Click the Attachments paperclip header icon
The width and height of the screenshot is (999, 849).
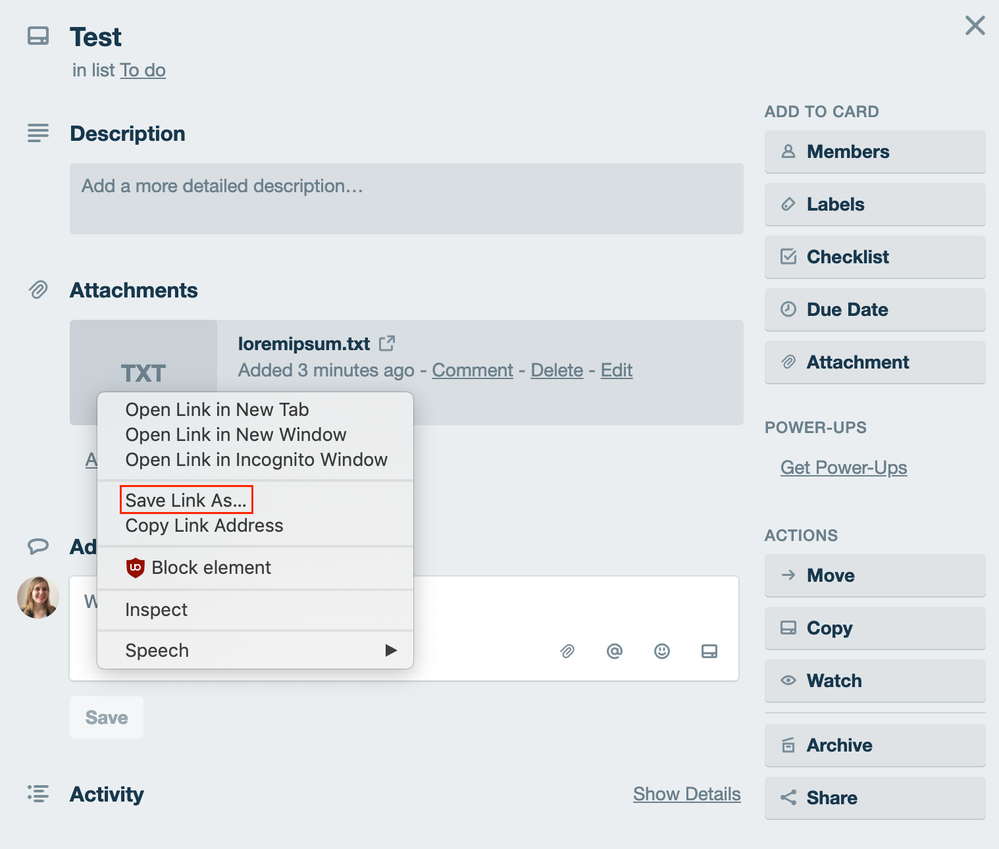point(37,289)
